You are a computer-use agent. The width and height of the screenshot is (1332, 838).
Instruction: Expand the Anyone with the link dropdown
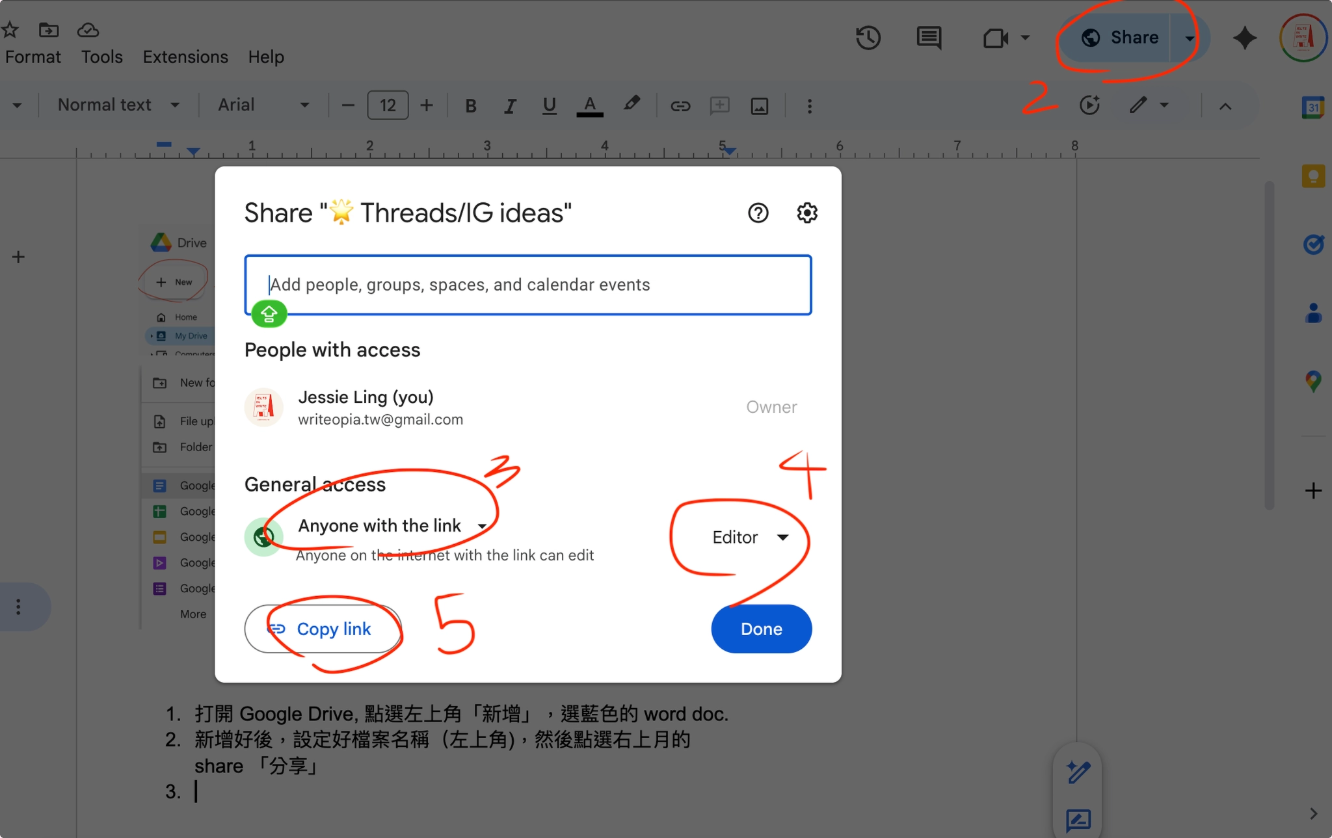pyautogui.click(x=394, y=526)
